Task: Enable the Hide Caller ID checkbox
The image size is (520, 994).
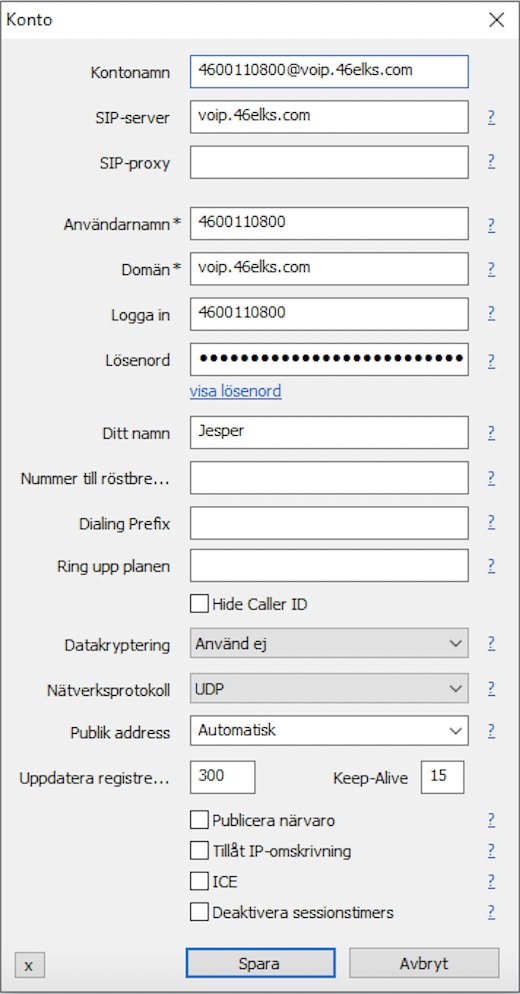Action: [x=199, y=604]
